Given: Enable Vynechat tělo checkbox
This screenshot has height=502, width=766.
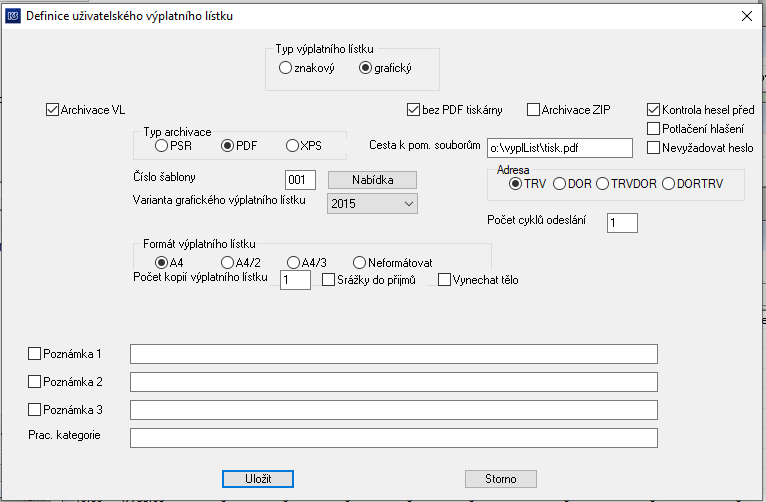Looking at the screenshot, I should pos(444,280).
